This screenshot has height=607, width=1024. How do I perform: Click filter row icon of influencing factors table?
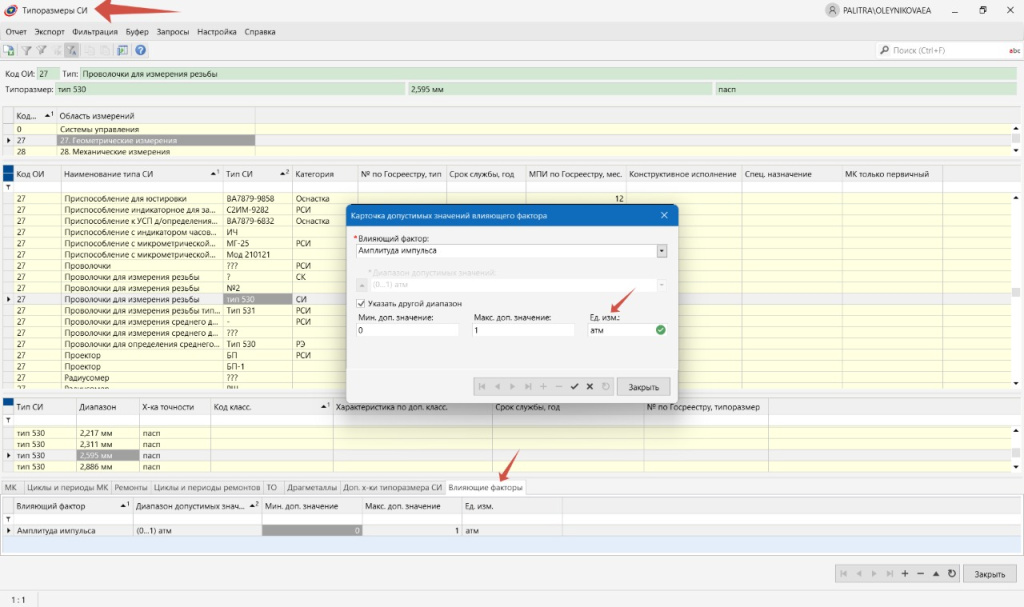pos(8,519)
